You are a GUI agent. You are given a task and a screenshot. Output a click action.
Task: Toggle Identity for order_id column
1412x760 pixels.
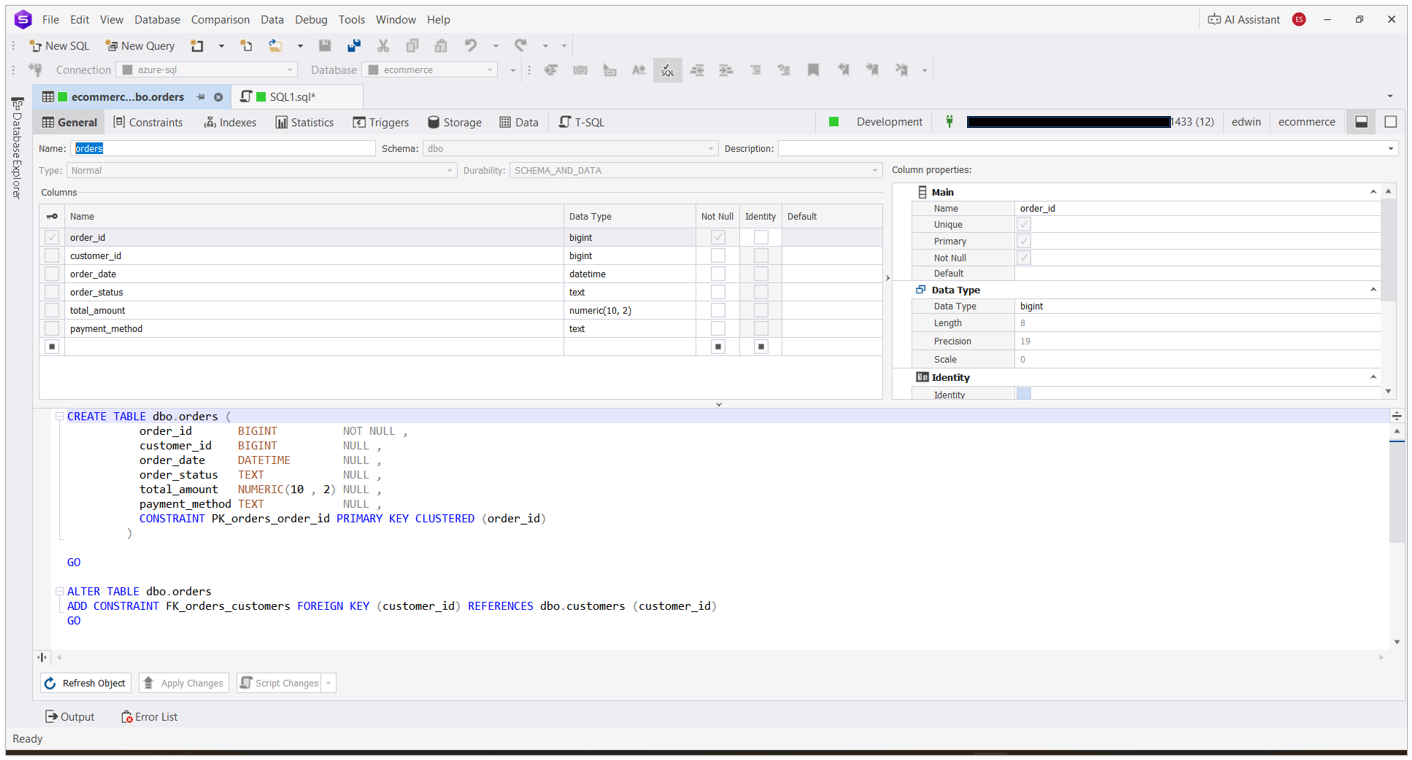pyautogui.click(x=761, y=238)
